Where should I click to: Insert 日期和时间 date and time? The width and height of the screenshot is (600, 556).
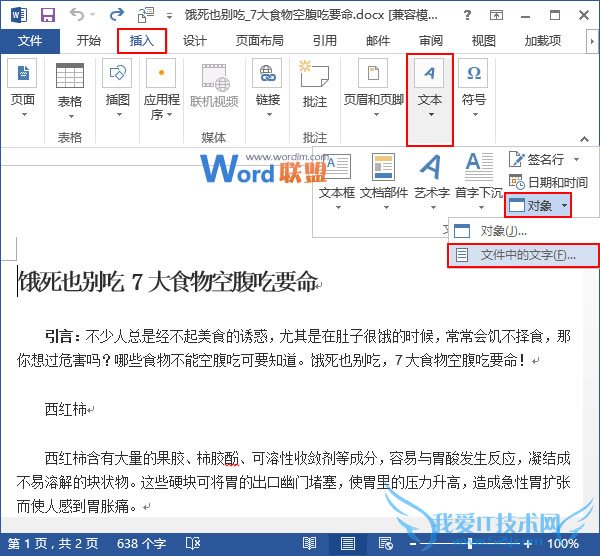[x=548, y=182]
